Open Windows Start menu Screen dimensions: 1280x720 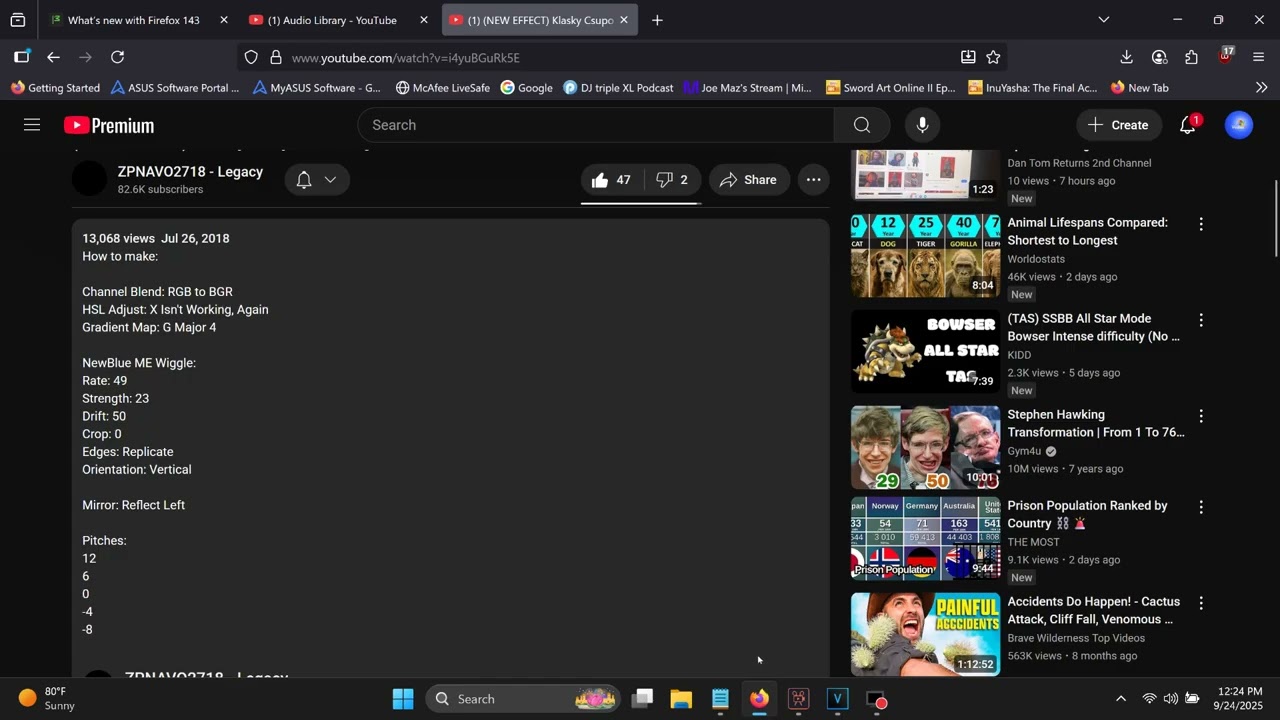403,699
